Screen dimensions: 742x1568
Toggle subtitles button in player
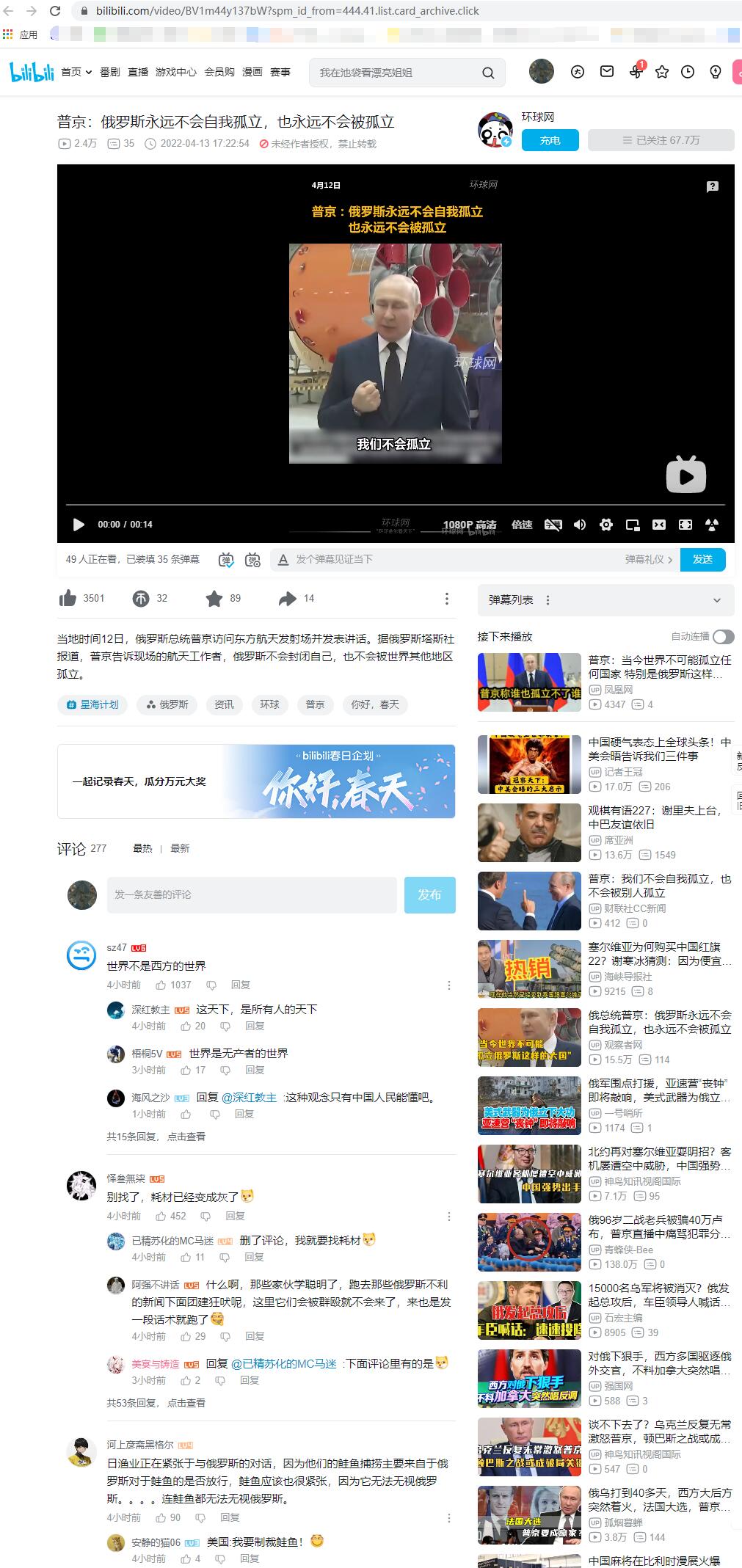(x=553, y=525)
